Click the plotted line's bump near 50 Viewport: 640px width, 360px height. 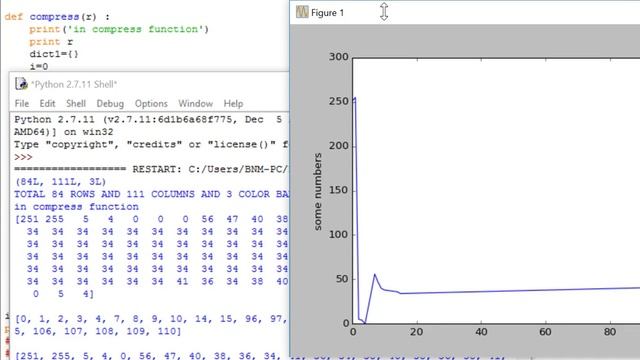click(375, 275)
